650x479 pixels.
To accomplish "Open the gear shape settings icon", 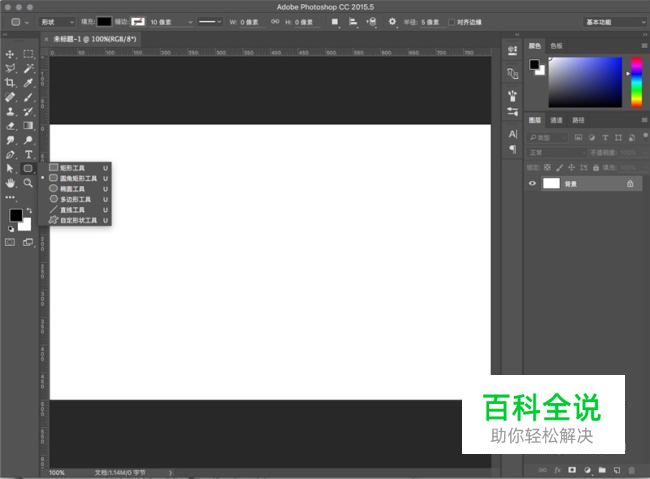I will (x=392, y=21).
